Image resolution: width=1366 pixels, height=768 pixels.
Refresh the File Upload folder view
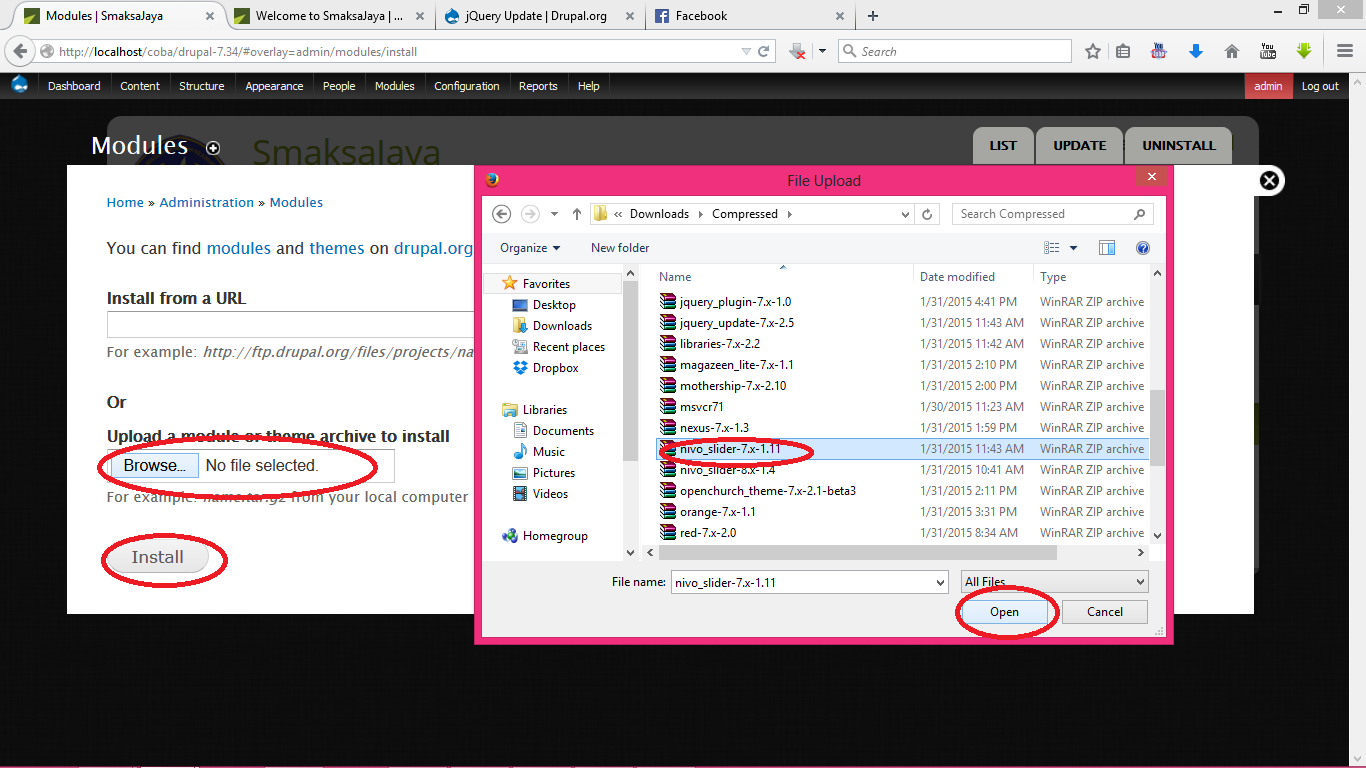(x=927, y=214)
